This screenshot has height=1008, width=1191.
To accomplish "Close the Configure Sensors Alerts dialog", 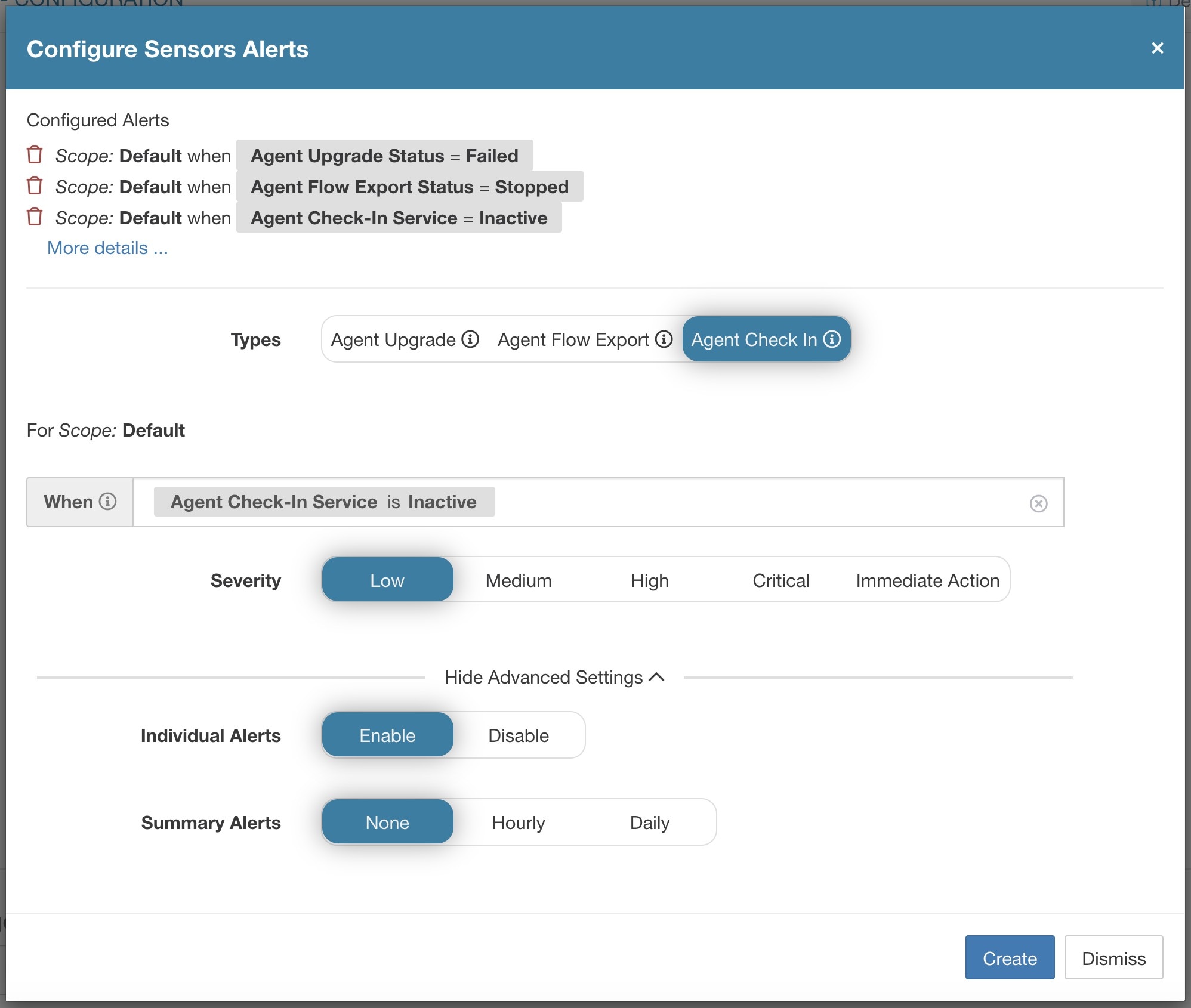I will pyautogui.click(x=1157, y=48).
